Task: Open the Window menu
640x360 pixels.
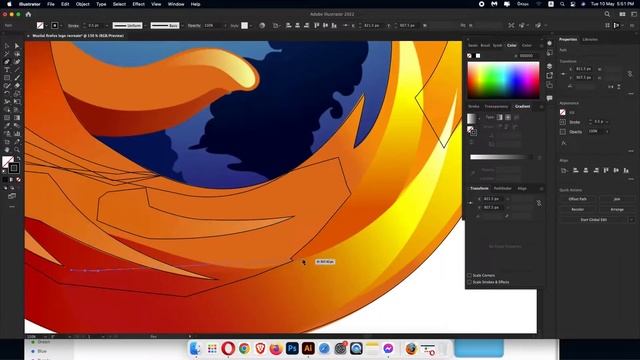Action: coord(176,4)
